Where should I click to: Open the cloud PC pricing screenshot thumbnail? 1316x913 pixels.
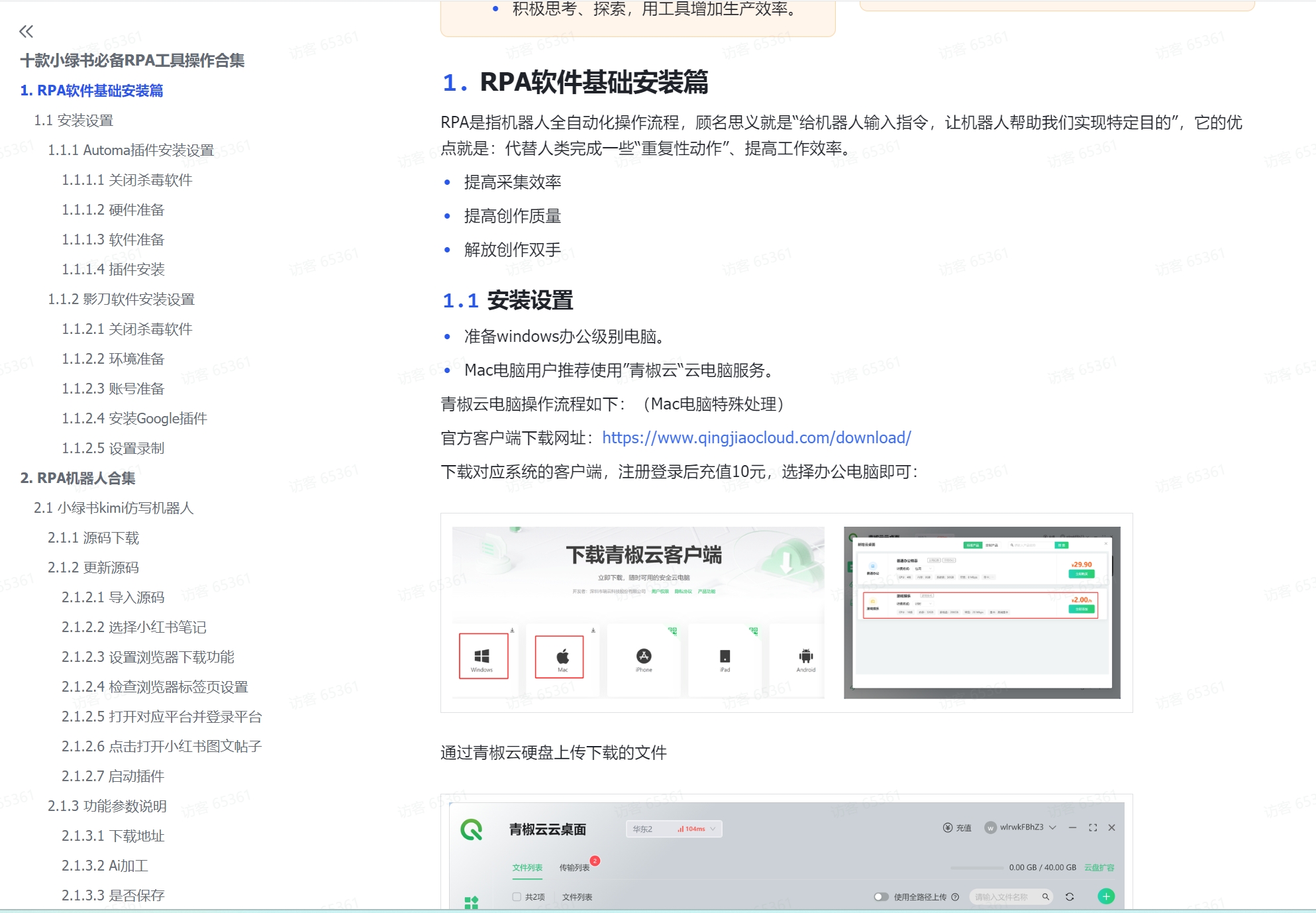point(982,613)
